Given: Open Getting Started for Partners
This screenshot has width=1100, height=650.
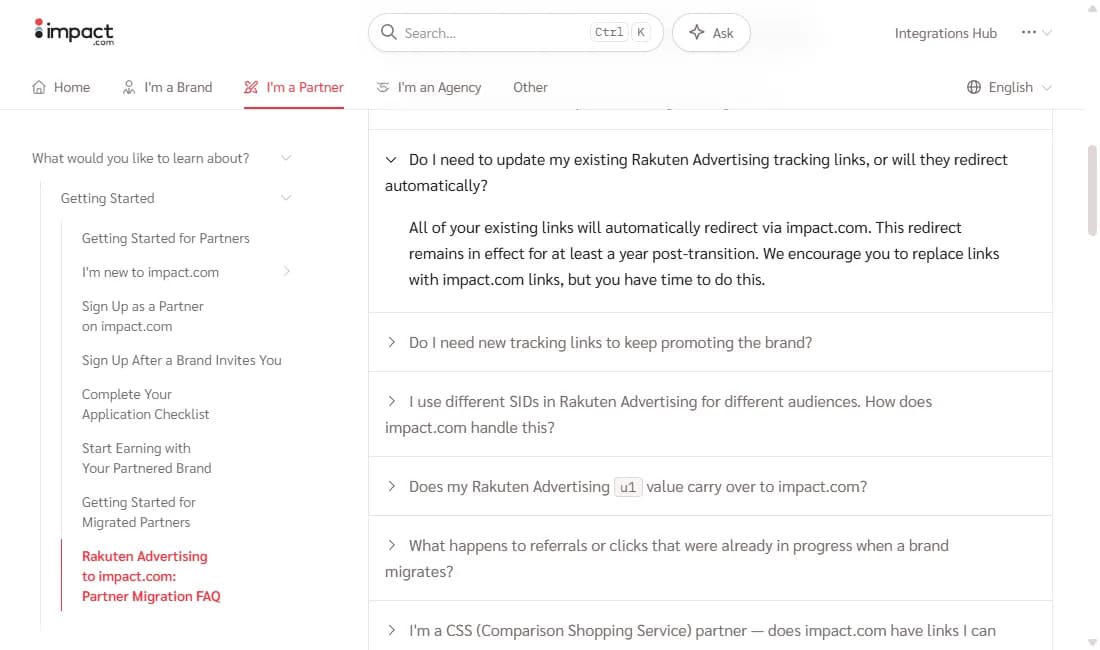Looking at the screenshot, I should coord(166,238).
